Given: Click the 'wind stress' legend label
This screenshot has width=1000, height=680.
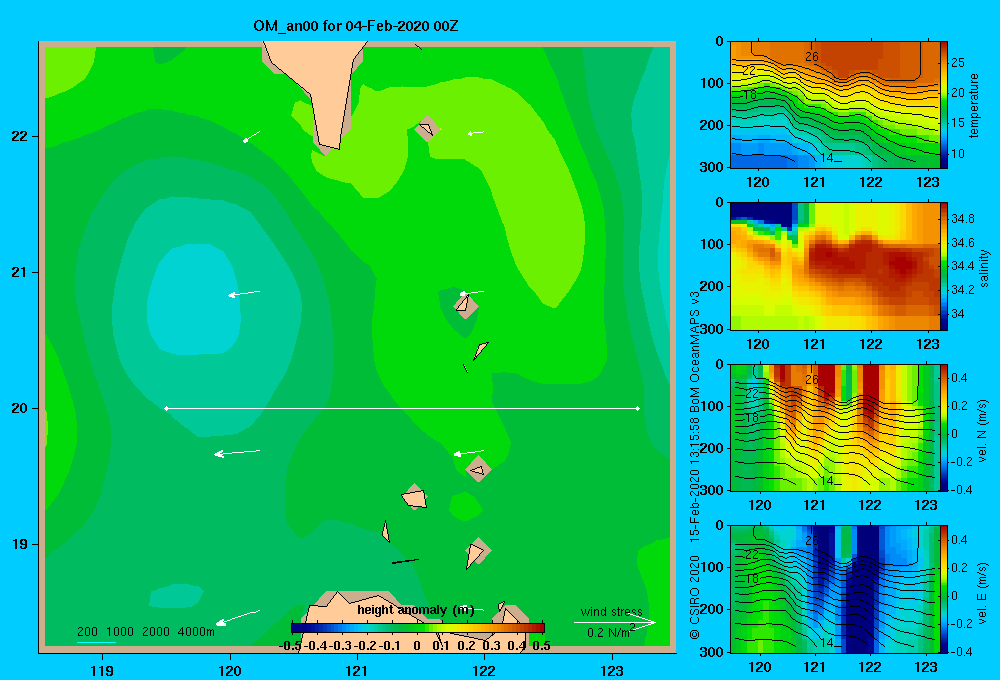Looking at the screenshot, I should click(611, 612).
